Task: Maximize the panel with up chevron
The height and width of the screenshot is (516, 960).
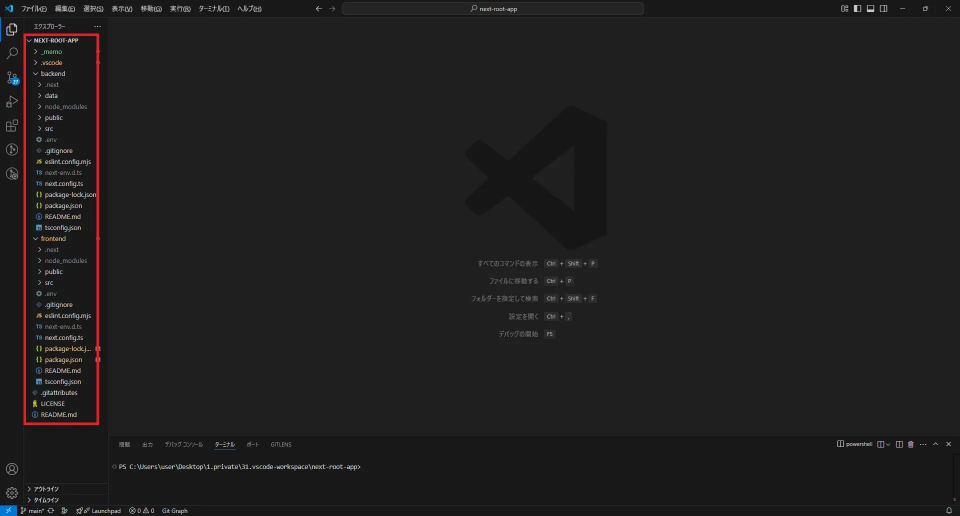Action: click(x=936, y=444)
